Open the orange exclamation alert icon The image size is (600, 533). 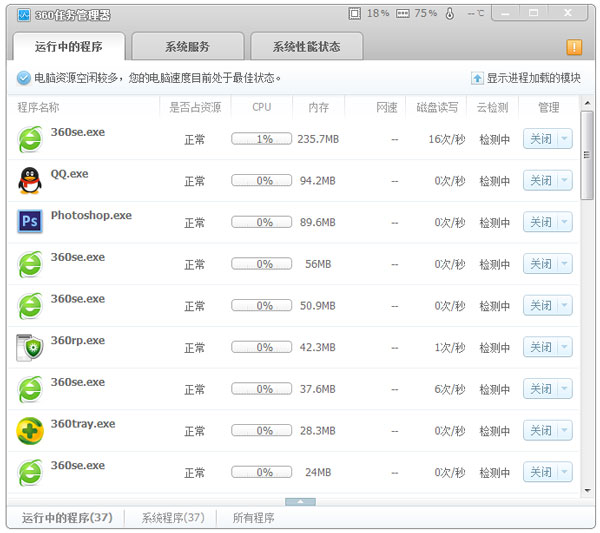pyautogui.click(x=574, y=47)
